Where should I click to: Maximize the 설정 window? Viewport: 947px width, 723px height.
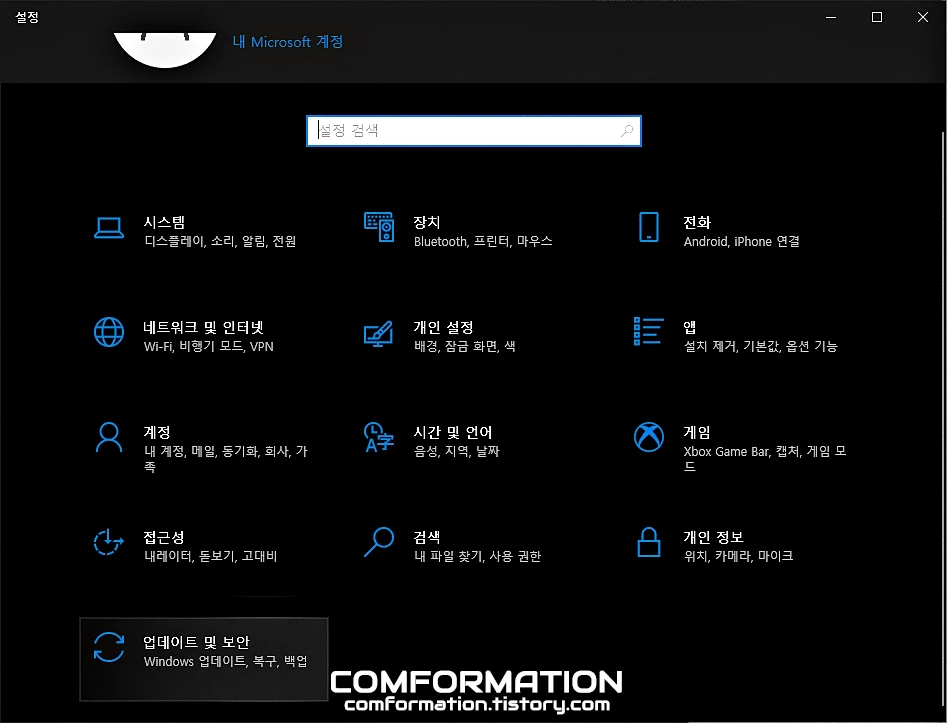pyautogui.click(x=877, y=17)
